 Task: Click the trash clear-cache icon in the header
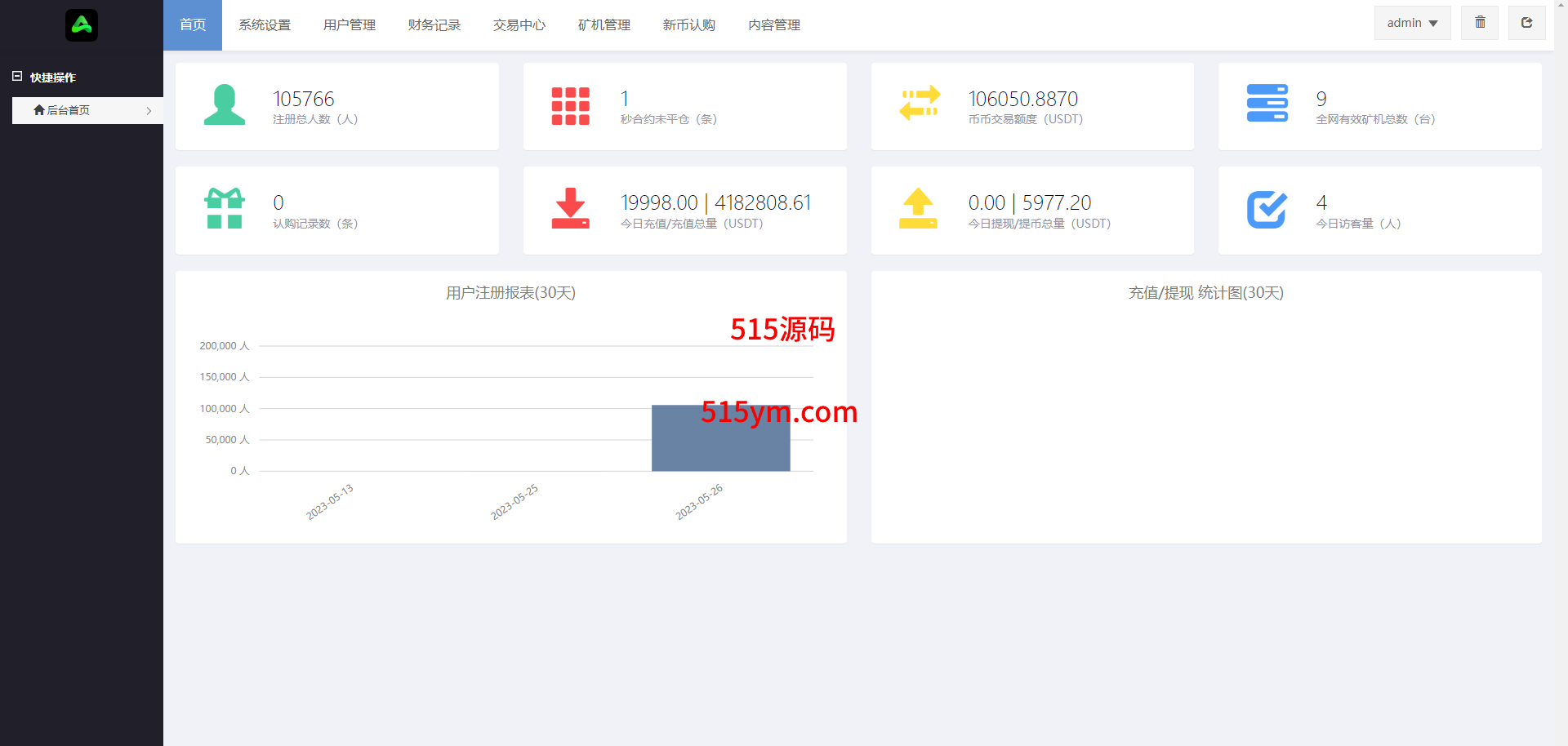point(1479,23)
